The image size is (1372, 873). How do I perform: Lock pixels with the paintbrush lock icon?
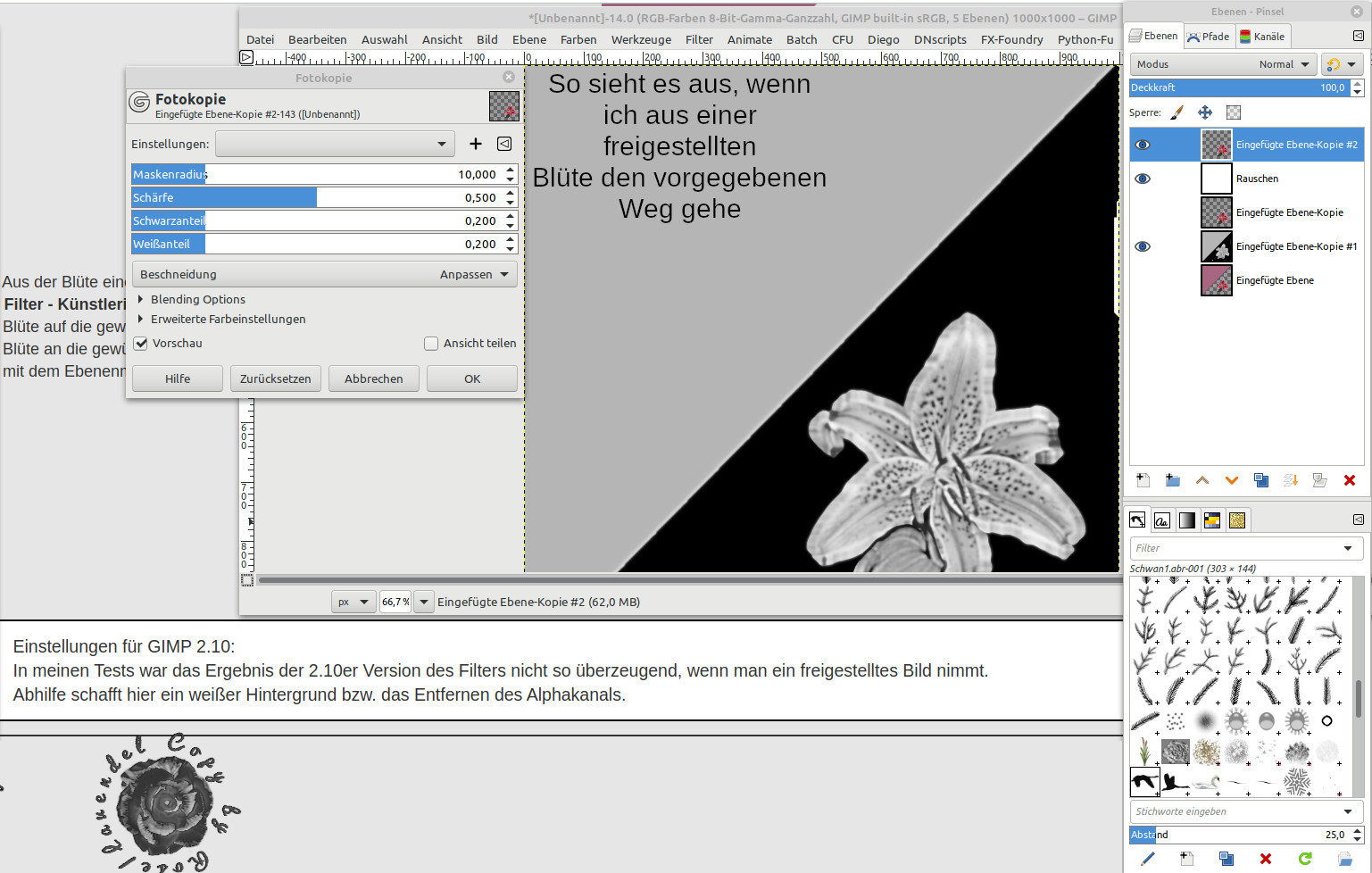click(1177, 112)
